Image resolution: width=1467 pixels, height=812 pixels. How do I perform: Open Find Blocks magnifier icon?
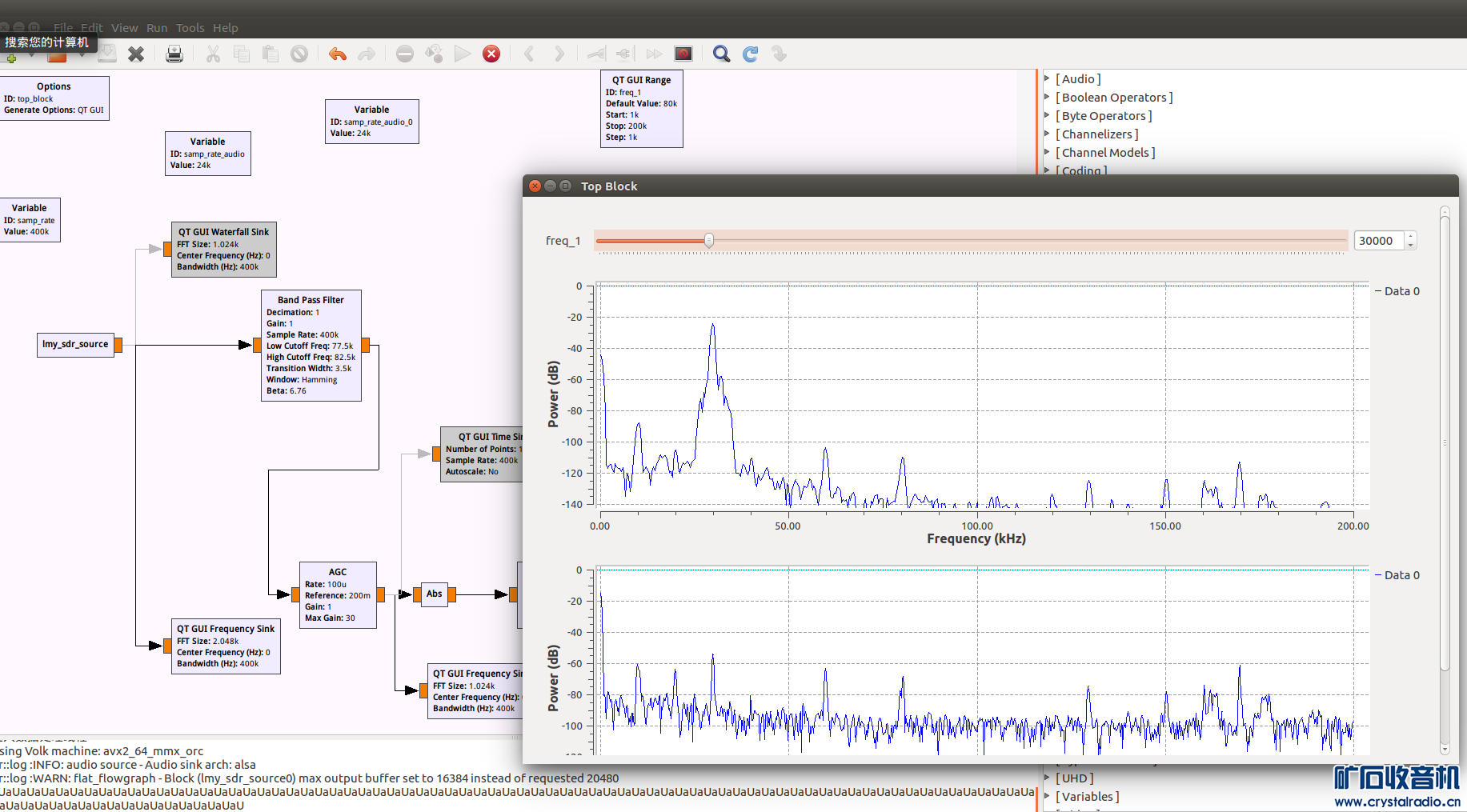(721, 54)
